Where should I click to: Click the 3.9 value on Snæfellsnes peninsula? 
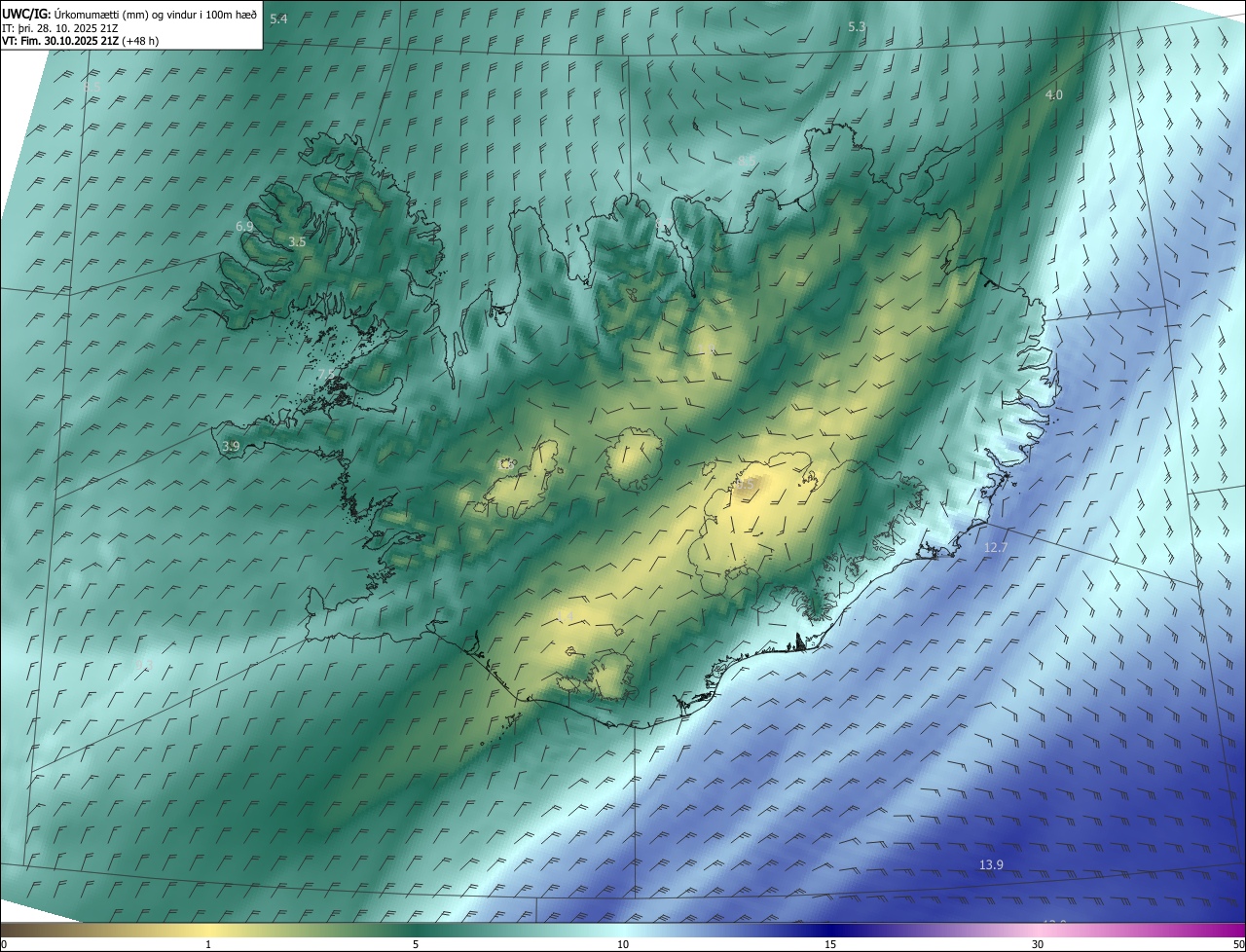[x=231, y=446]
